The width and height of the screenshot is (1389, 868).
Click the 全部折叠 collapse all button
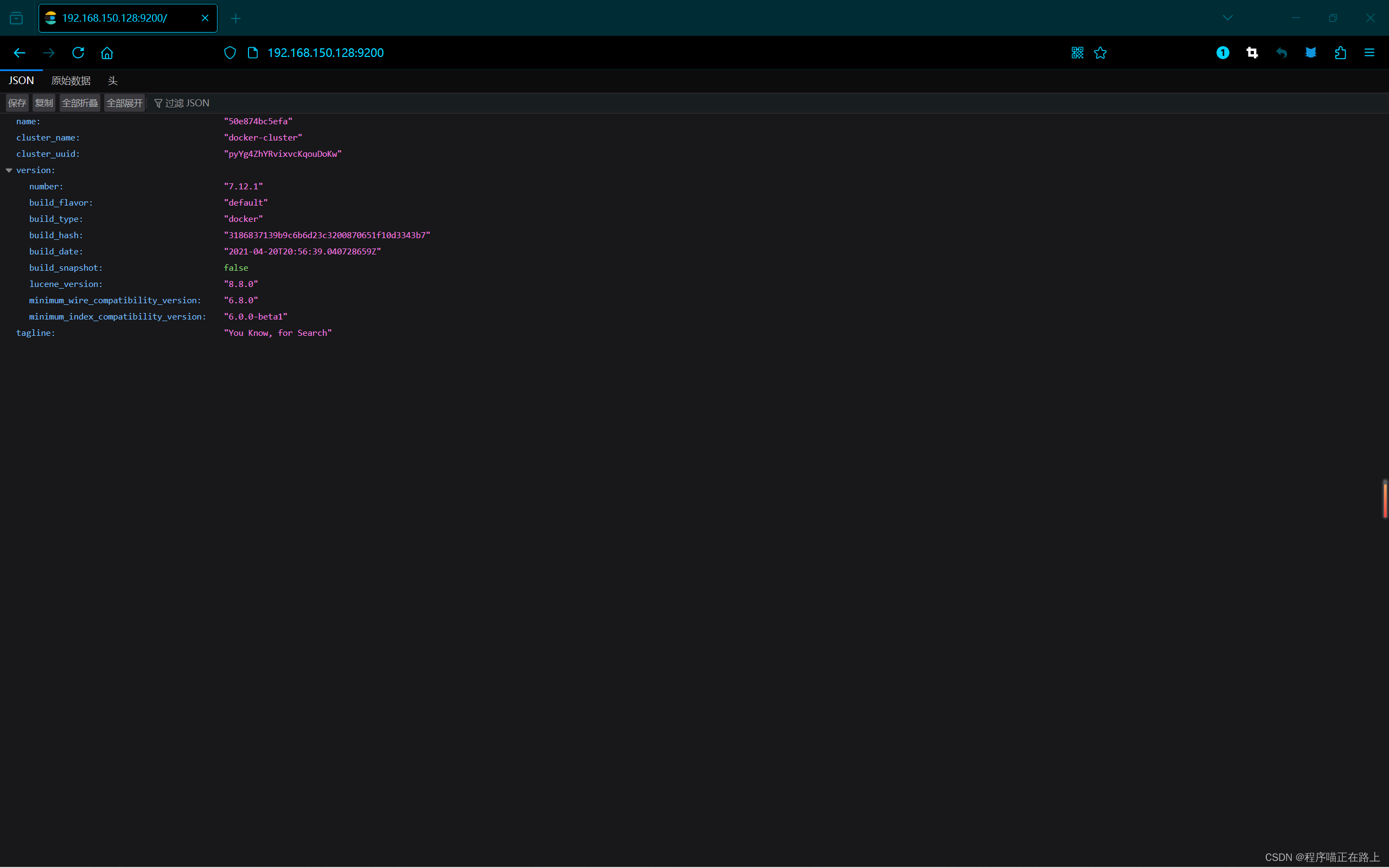tap(80, 103)
